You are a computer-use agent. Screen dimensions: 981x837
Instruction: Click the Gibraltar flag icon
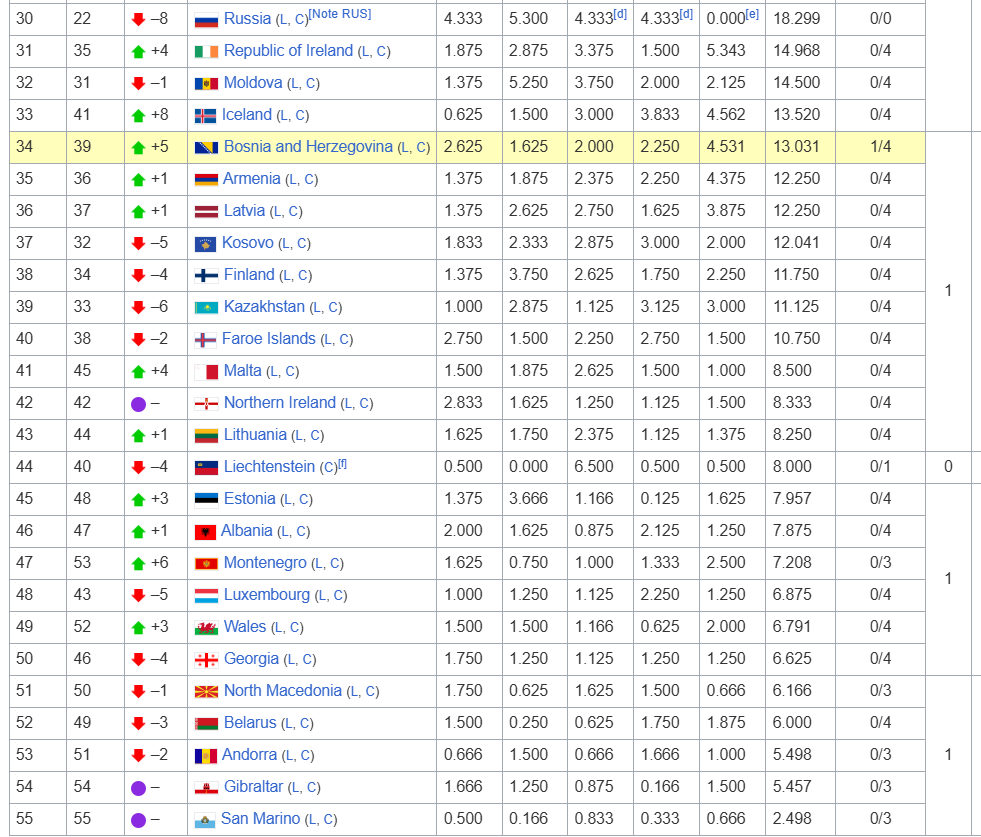[x=206, y=788]
